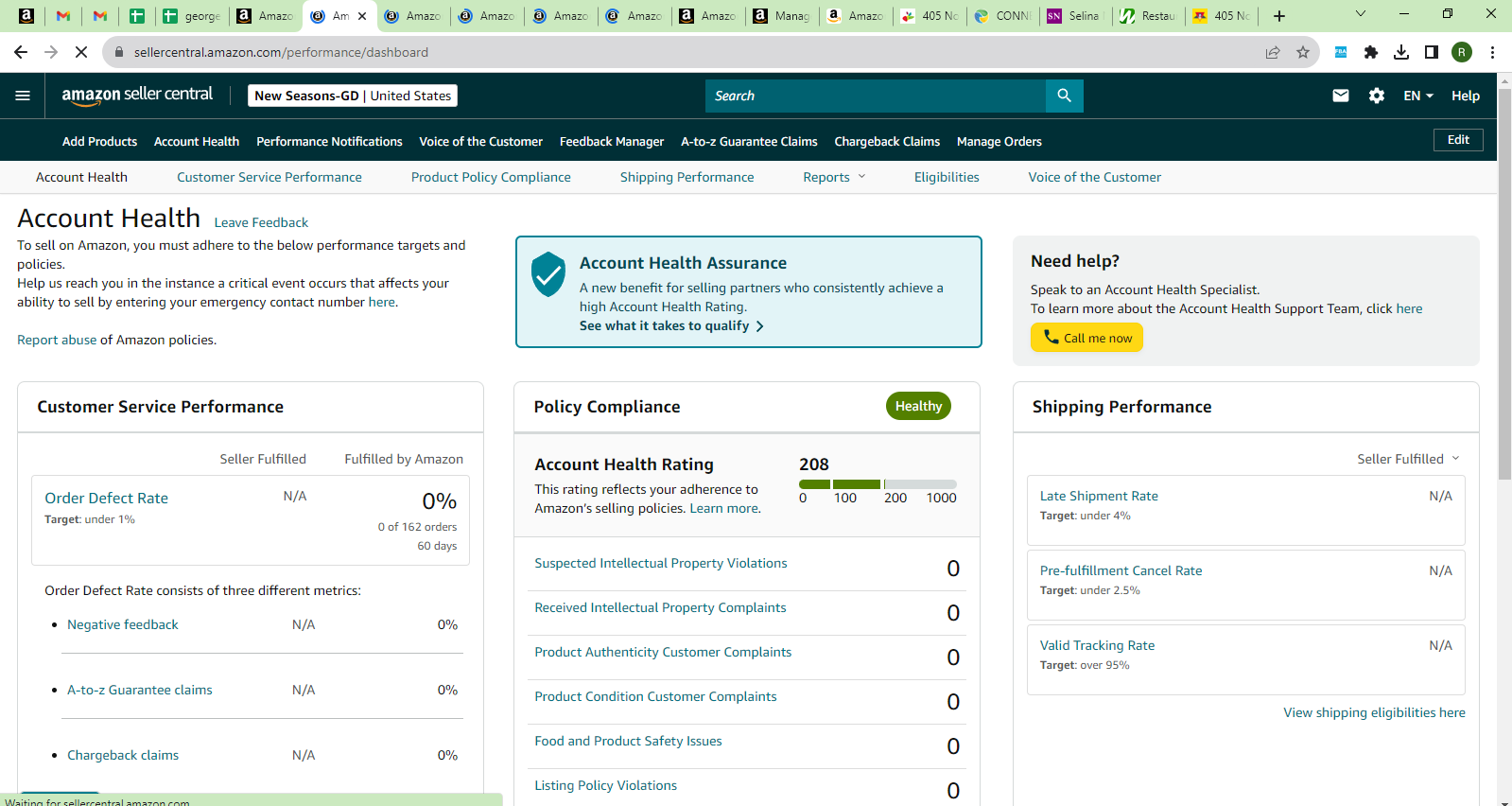
Task: Open Add Products in the navigation bar
Action: click(99, 141)
